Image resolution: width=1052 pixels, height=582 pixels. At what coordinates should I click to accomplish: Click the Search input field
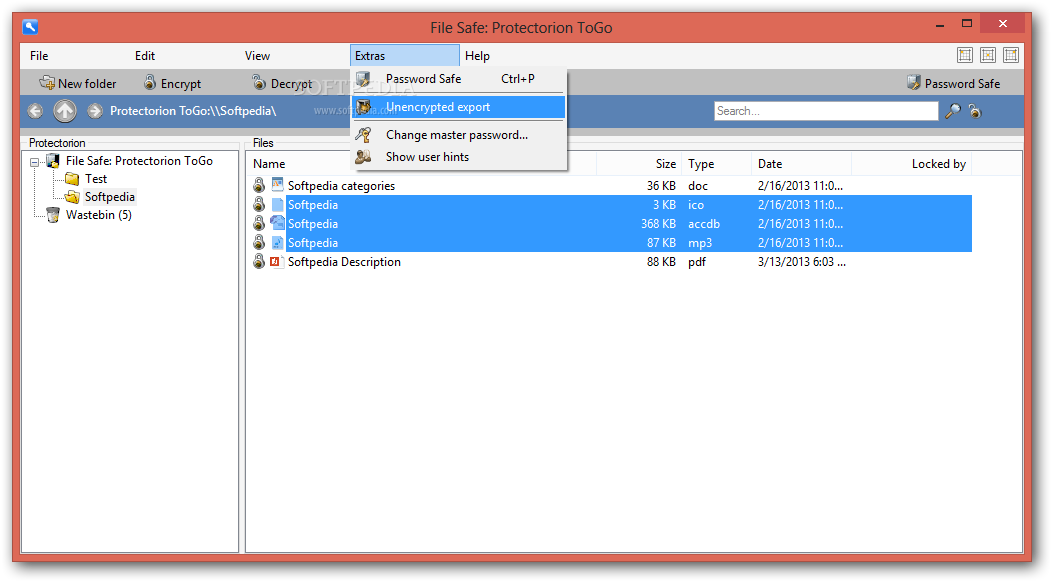point(826,111)
